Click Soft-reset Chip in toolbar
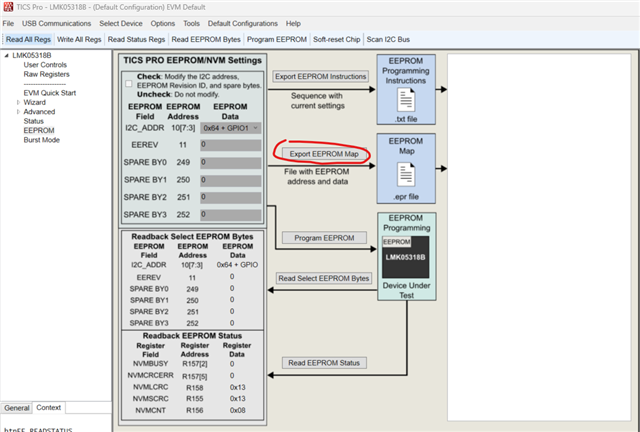Image resolution: width=640 pixels, height=432 pixels. 337,39
